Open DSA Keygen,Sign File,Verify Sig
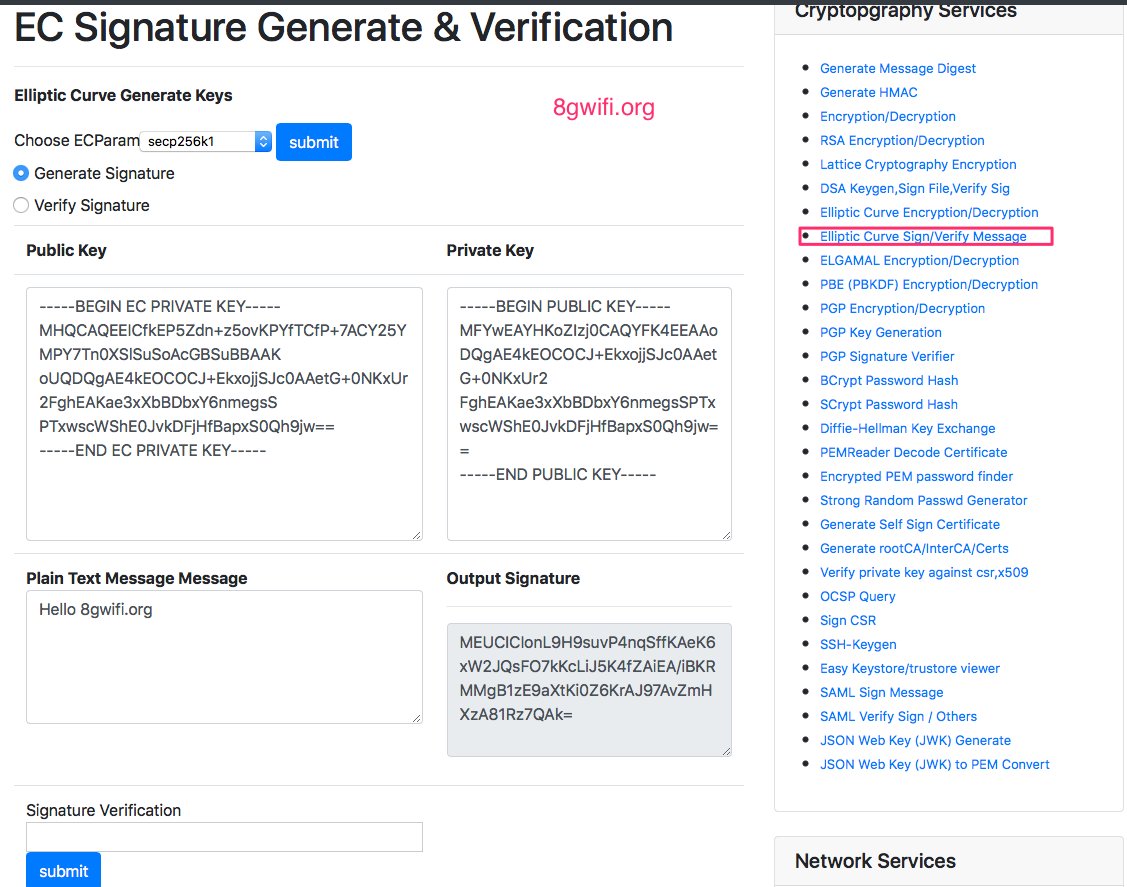 [x=915, y=188]
